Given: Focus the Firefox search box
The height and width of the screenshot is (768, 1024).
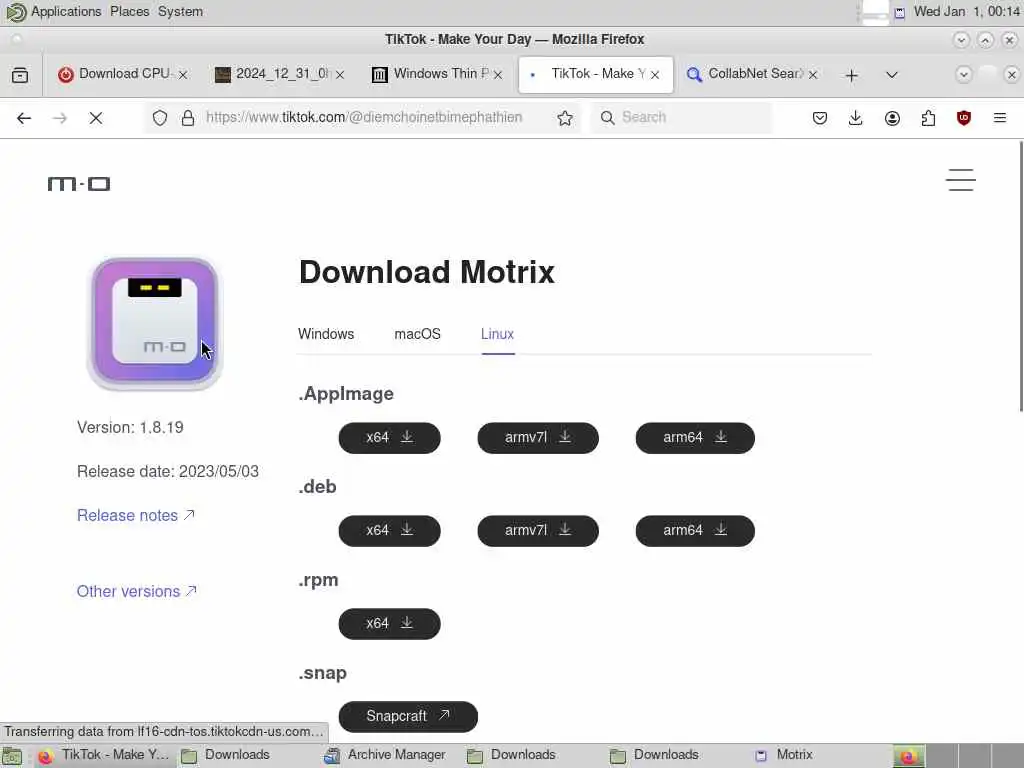Looking at the screenshot, I should tap(681, 118).
